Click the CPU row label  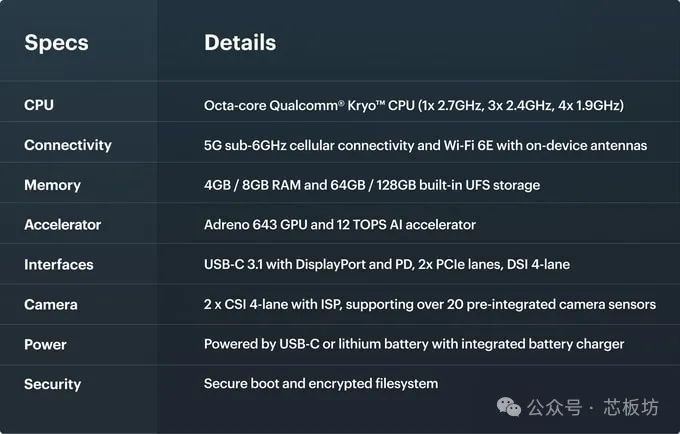pos(39,105)
